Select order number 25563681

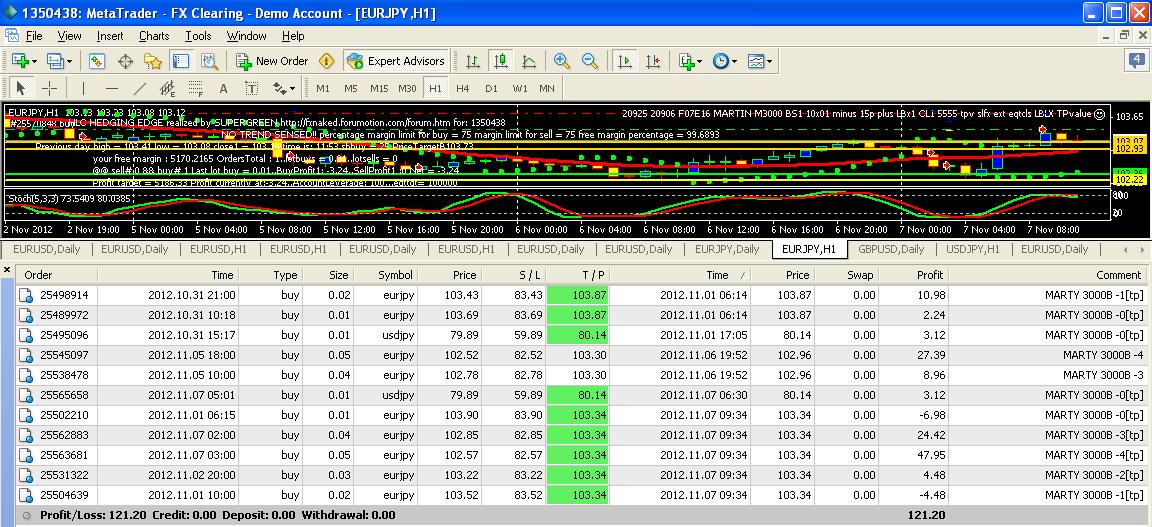click(x=64, y=455)
